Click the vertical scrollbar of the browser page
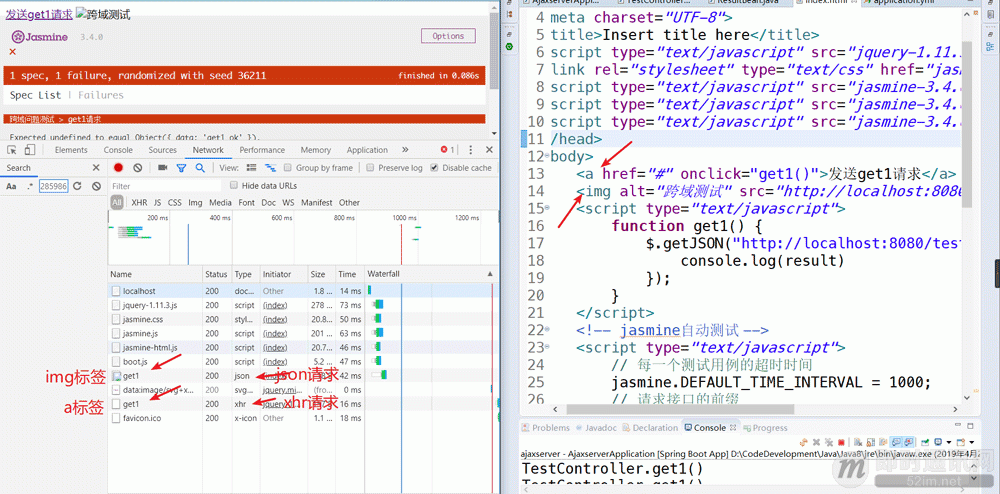 click(494, 51)
